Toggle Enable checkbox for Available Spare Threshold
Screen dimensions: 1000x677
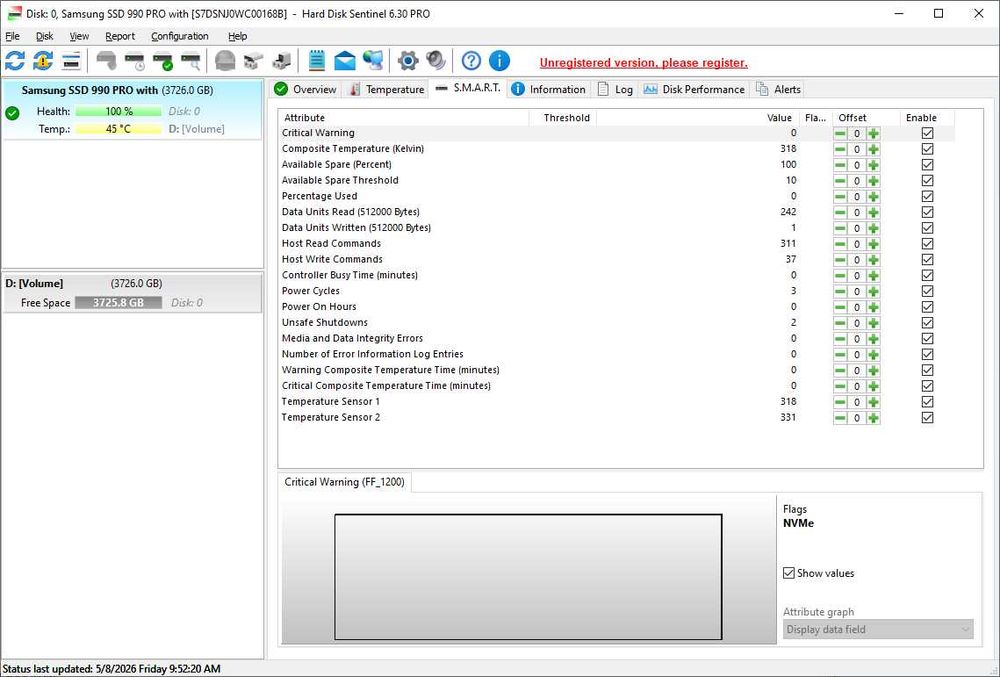927,180
